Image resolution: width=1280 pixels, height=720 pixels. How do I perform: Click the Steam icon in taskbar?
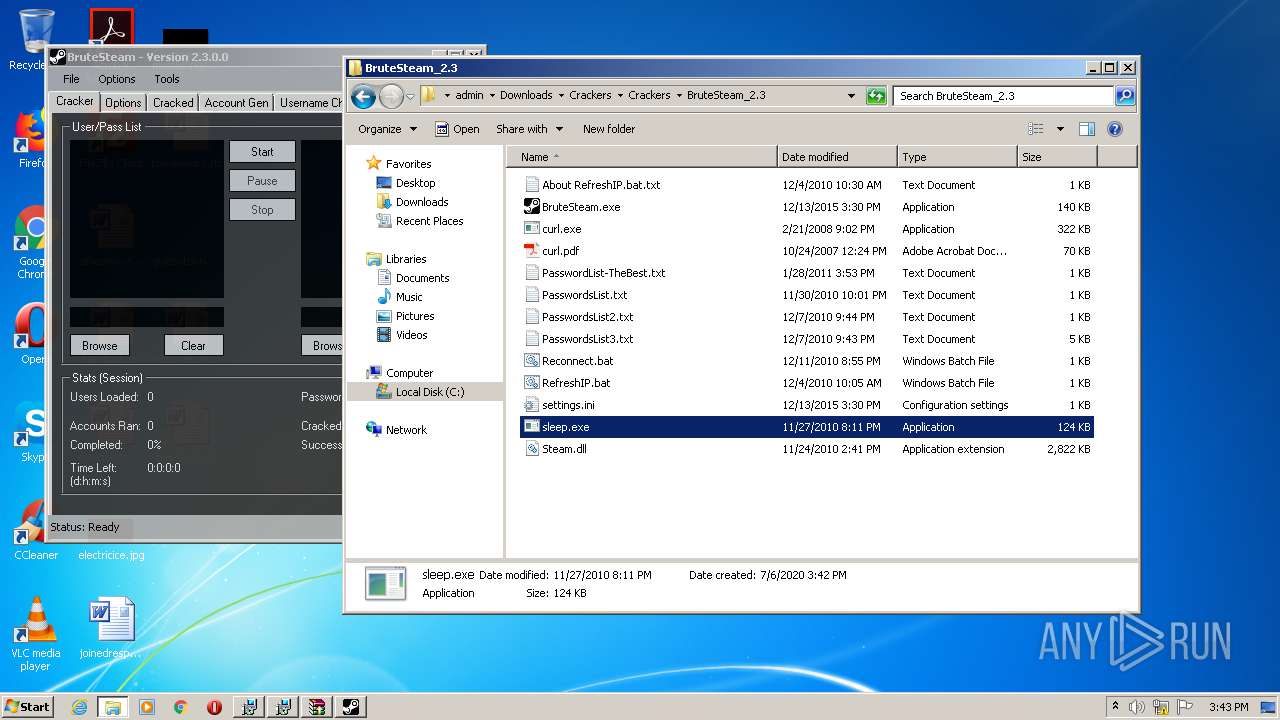point(351,707)
